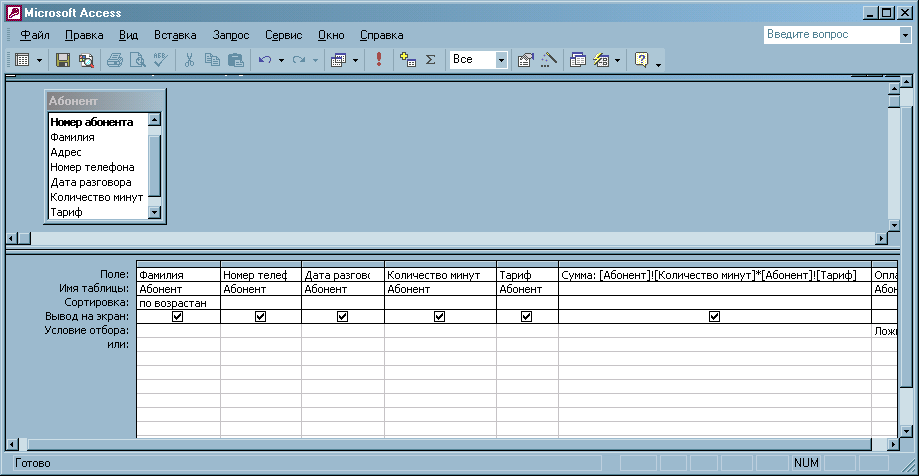Image resolution: width=919 pixels, height=476 pixels.
Task: Open the Вид menu
Action: click(128, 35)
